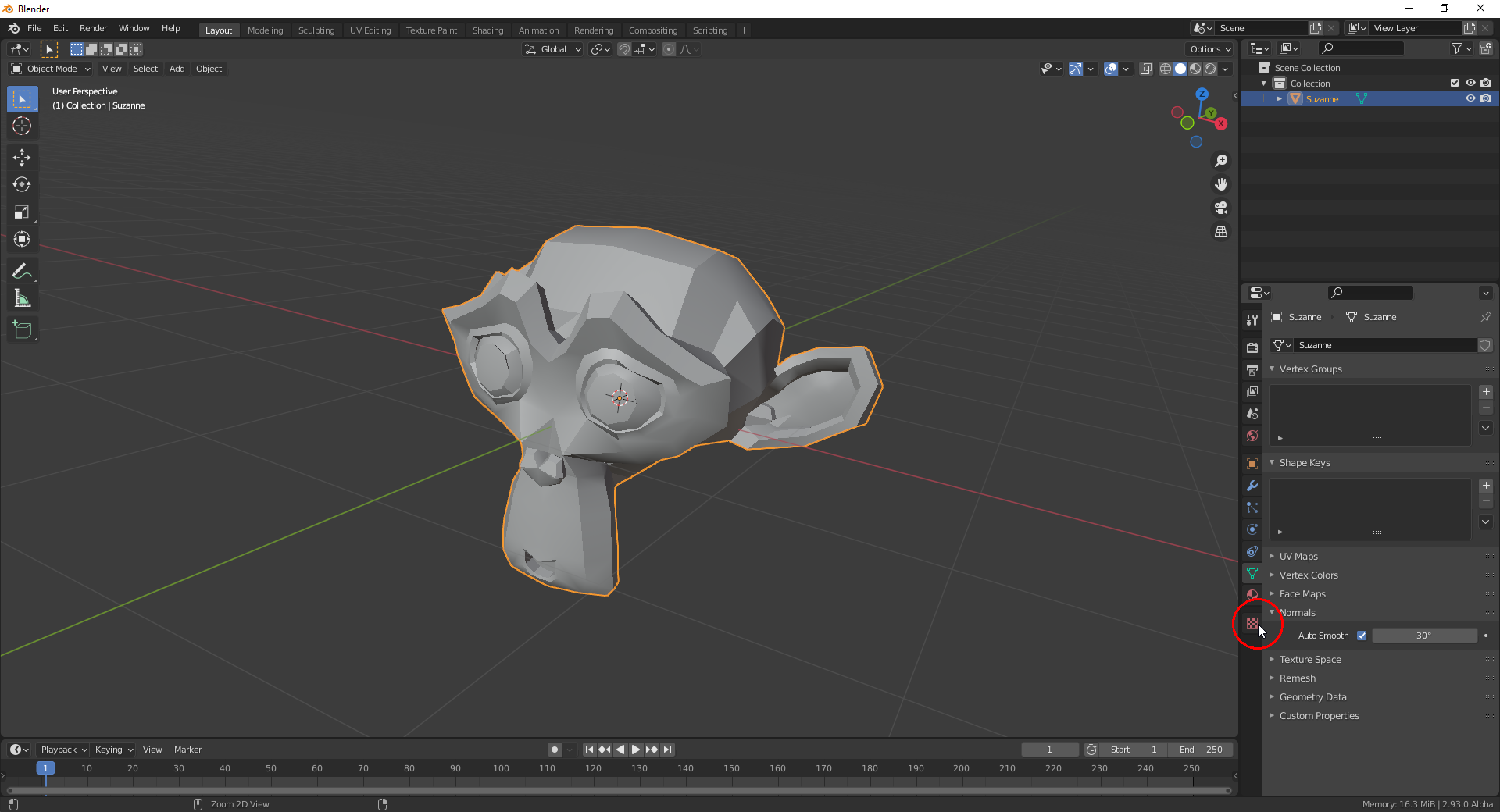Open the Particles properties tab
1500x812 pixels.
pos(1252,507)
